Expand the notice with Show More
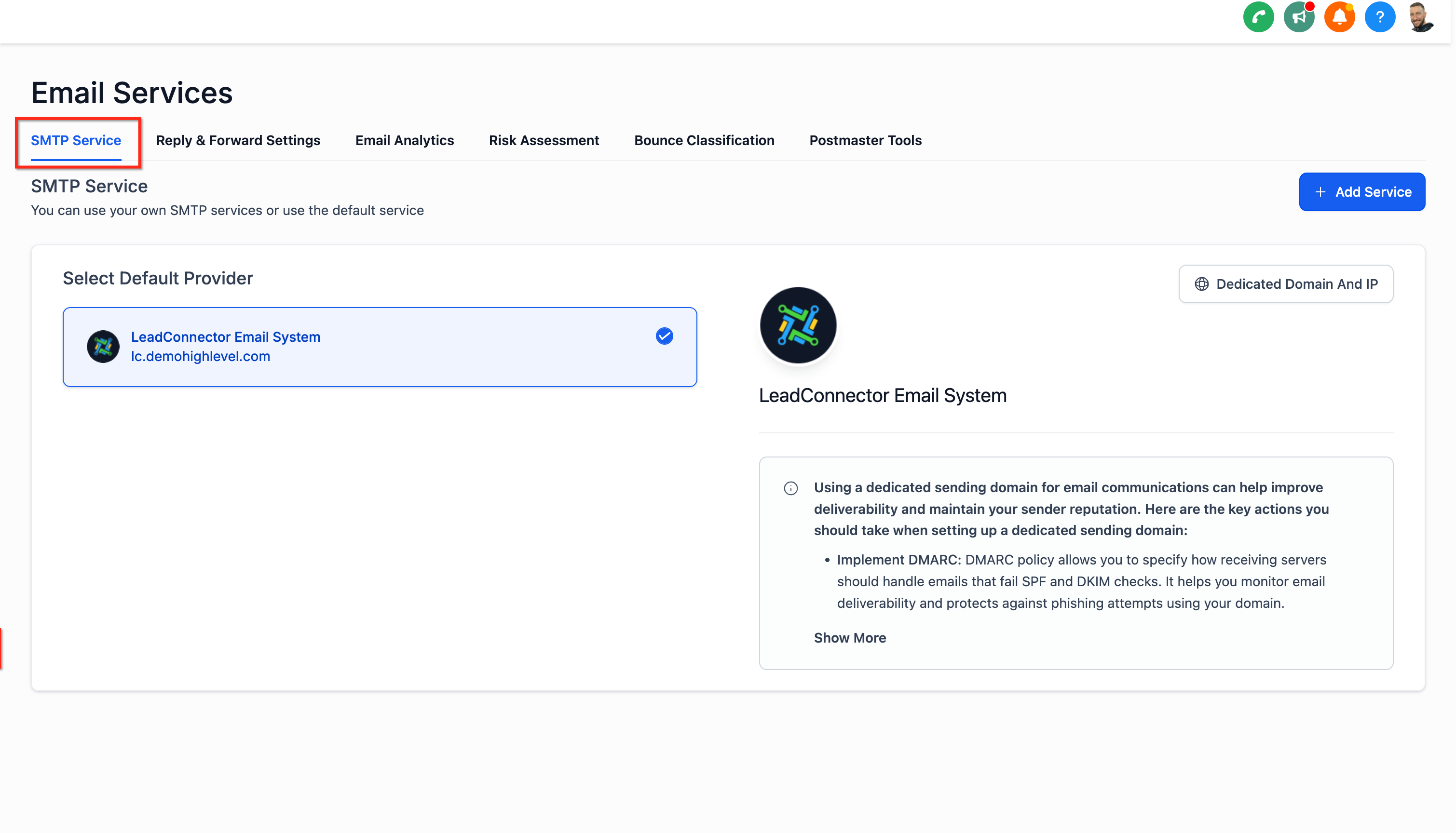 click(x=850, y=637)
